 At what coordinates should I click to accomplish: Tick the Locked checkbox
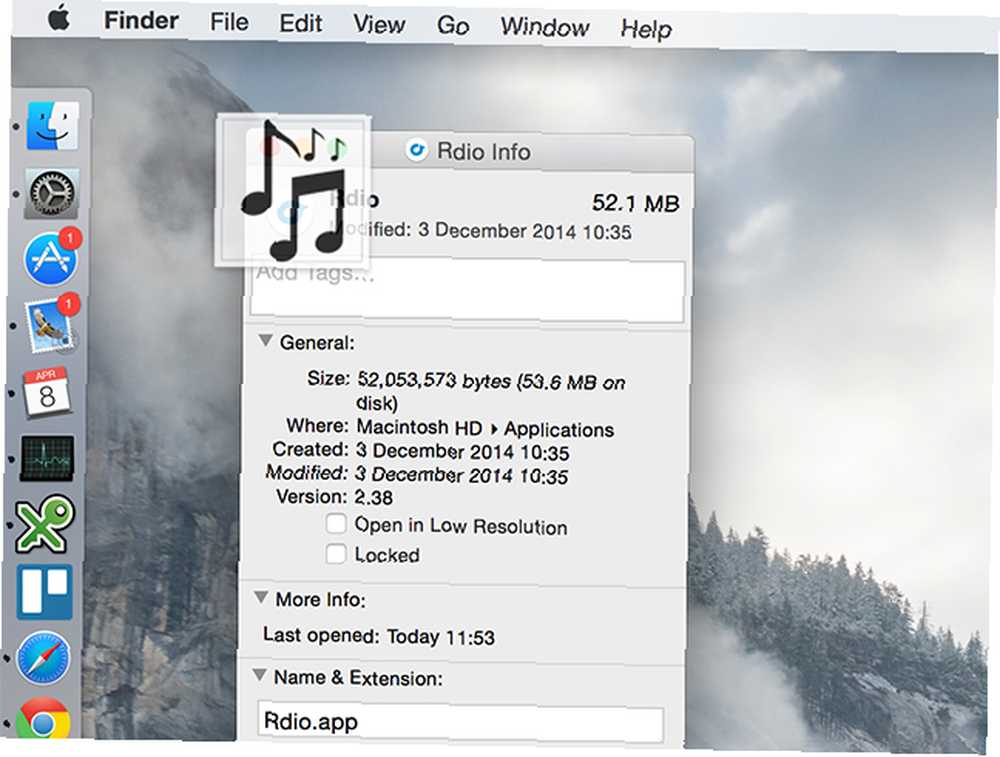click(336, 554)
